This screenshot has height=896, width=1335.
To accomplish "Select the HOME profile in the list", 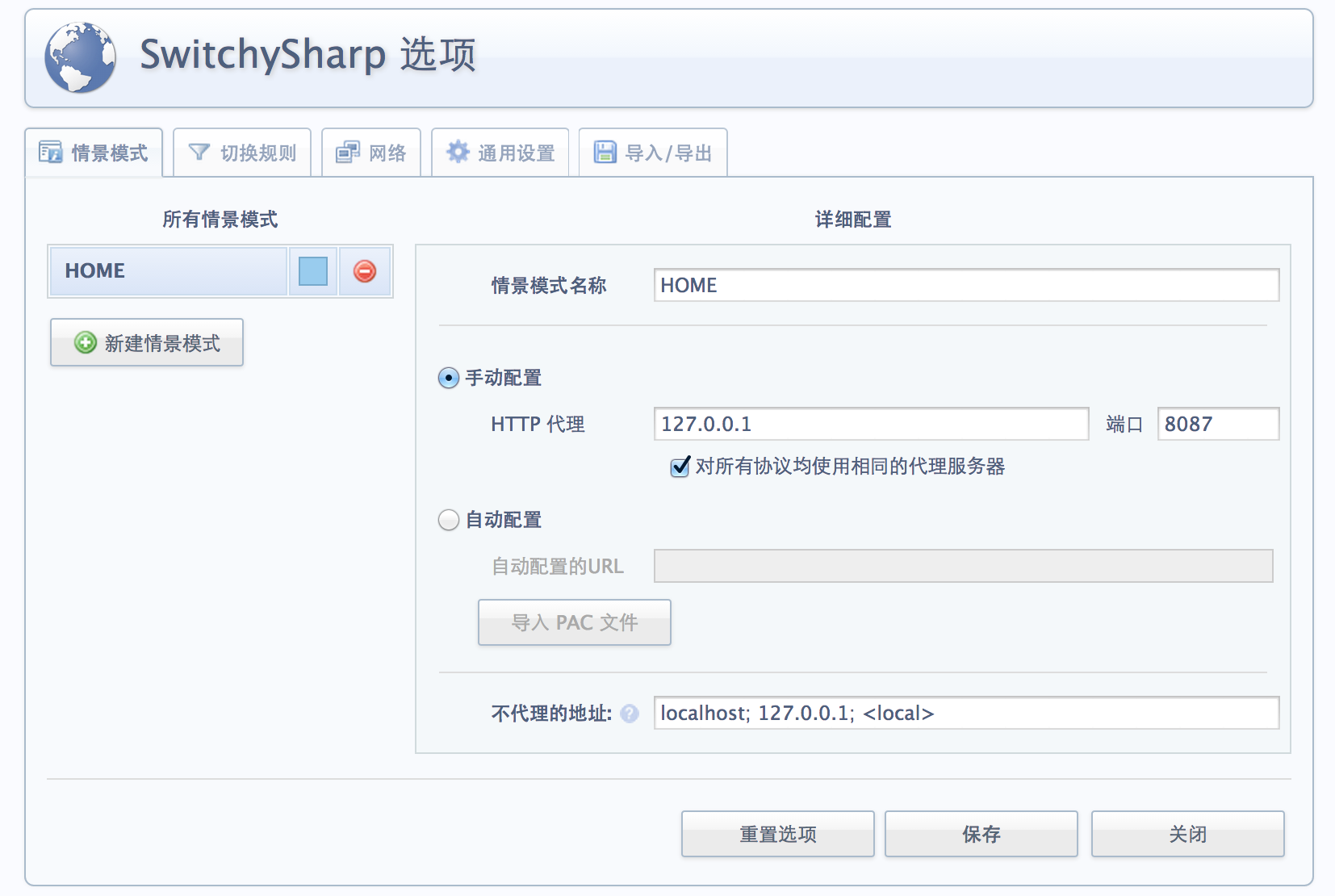I will (x=168, y=271).
